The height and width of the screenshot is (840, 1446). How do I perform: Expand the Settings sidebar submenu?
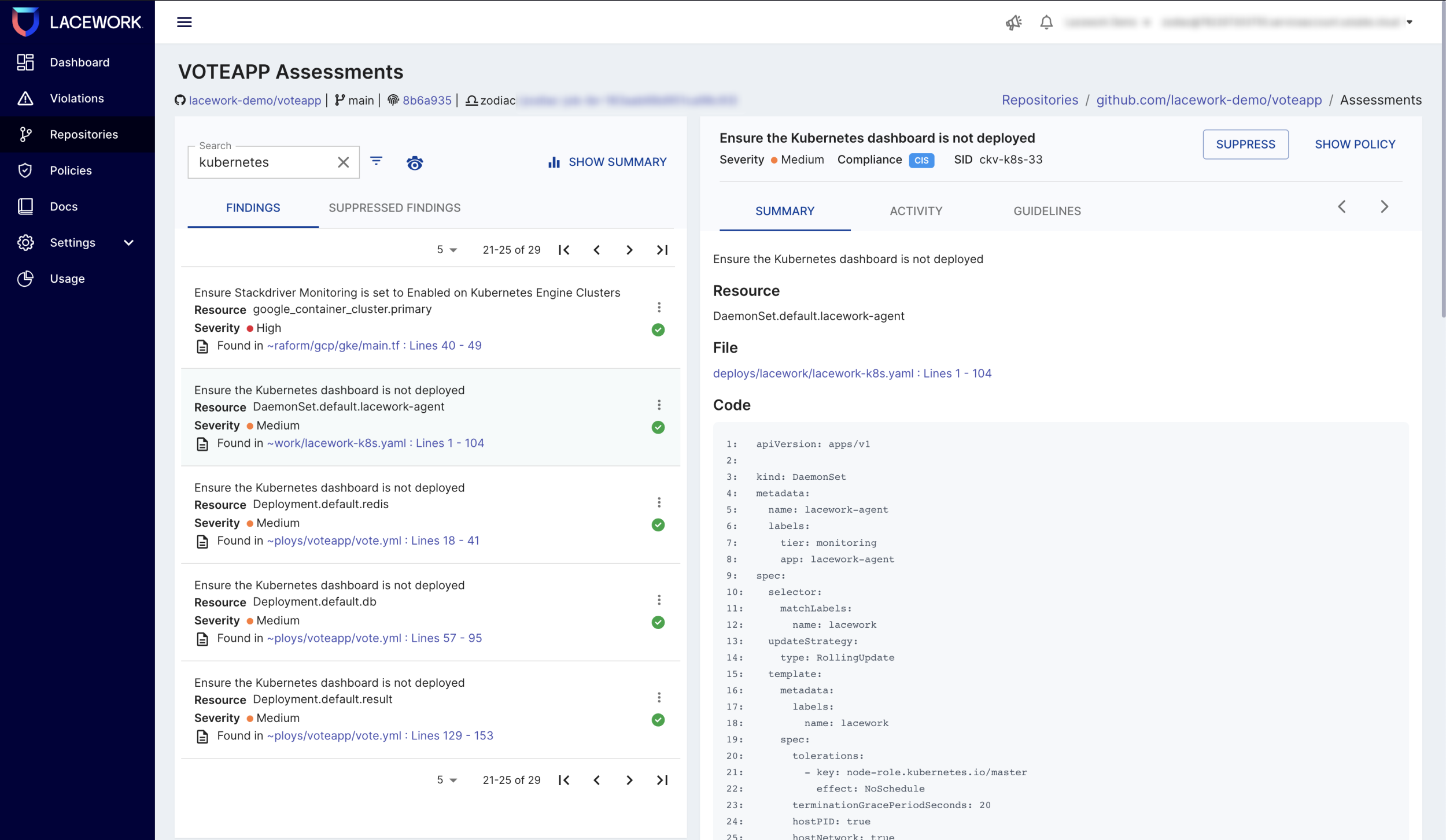pos(128,243)
